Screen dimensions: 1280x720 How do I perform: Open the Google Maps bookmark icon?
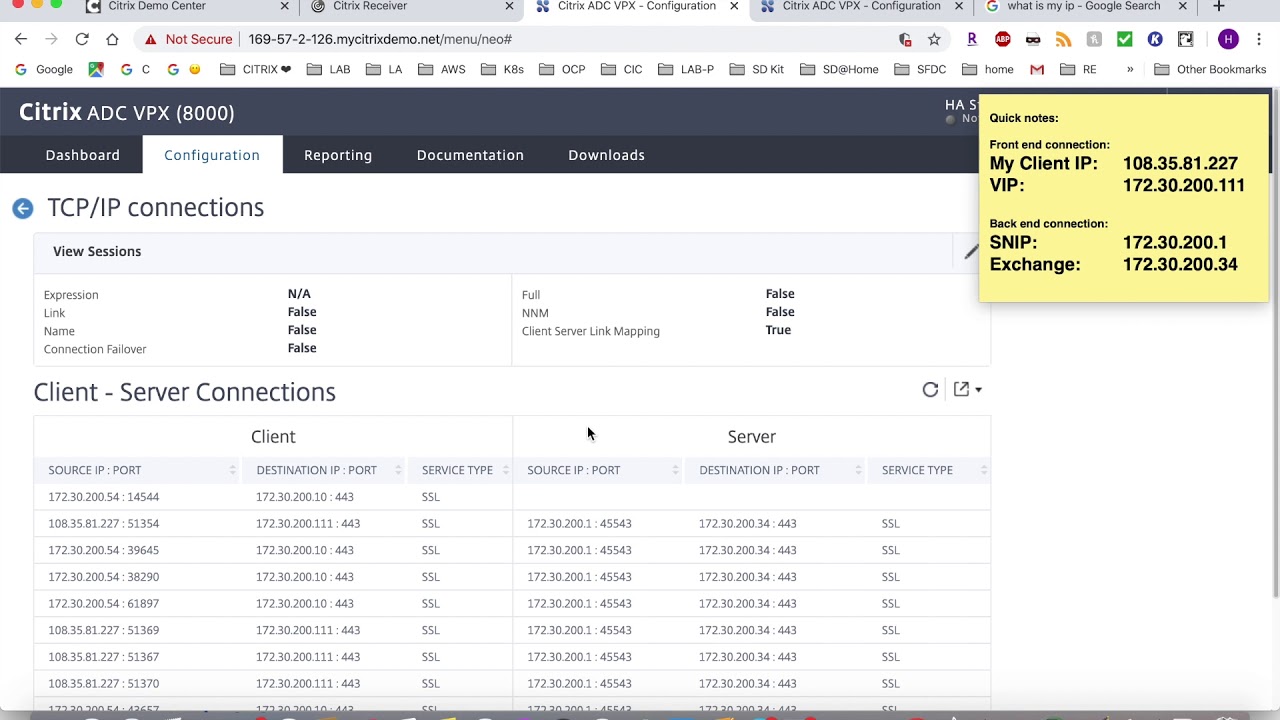coord(96,69)
